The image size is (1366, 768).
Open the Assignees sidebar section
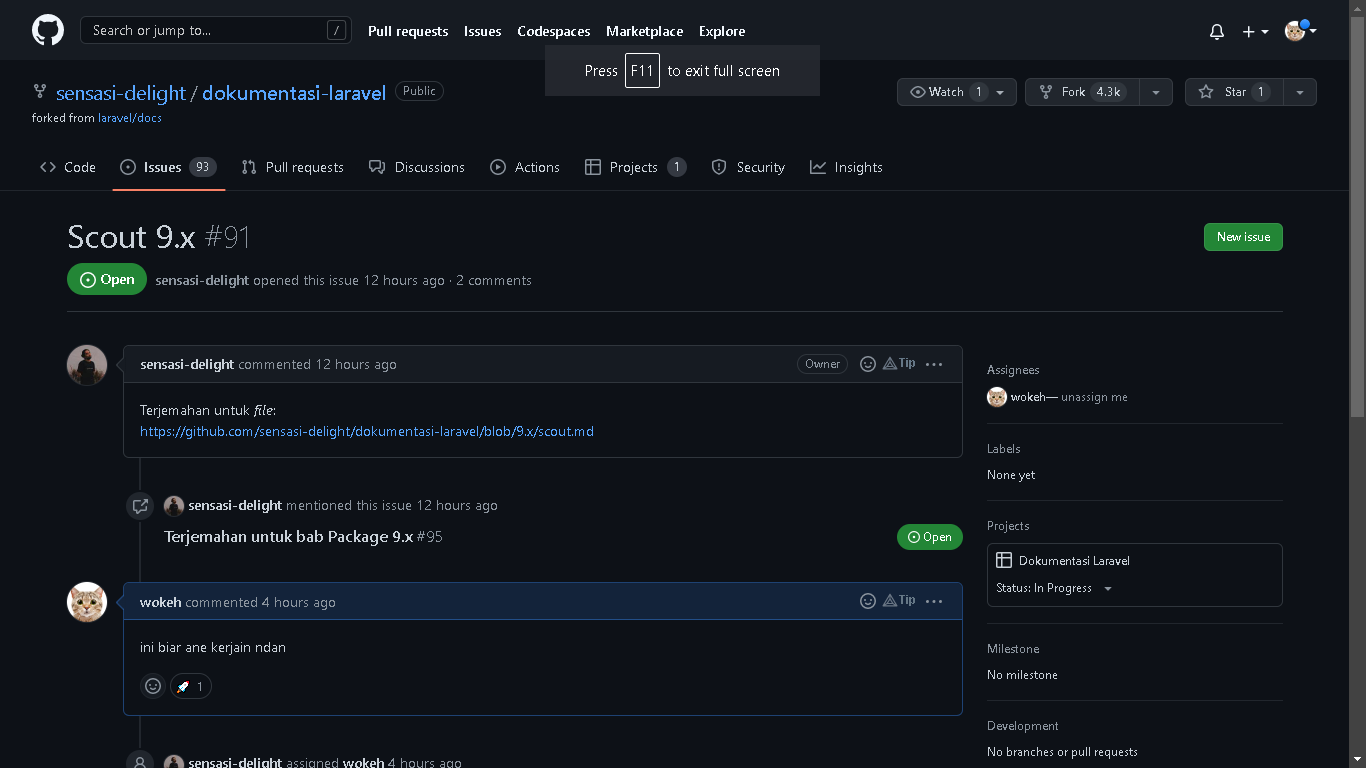[1013, 370]
